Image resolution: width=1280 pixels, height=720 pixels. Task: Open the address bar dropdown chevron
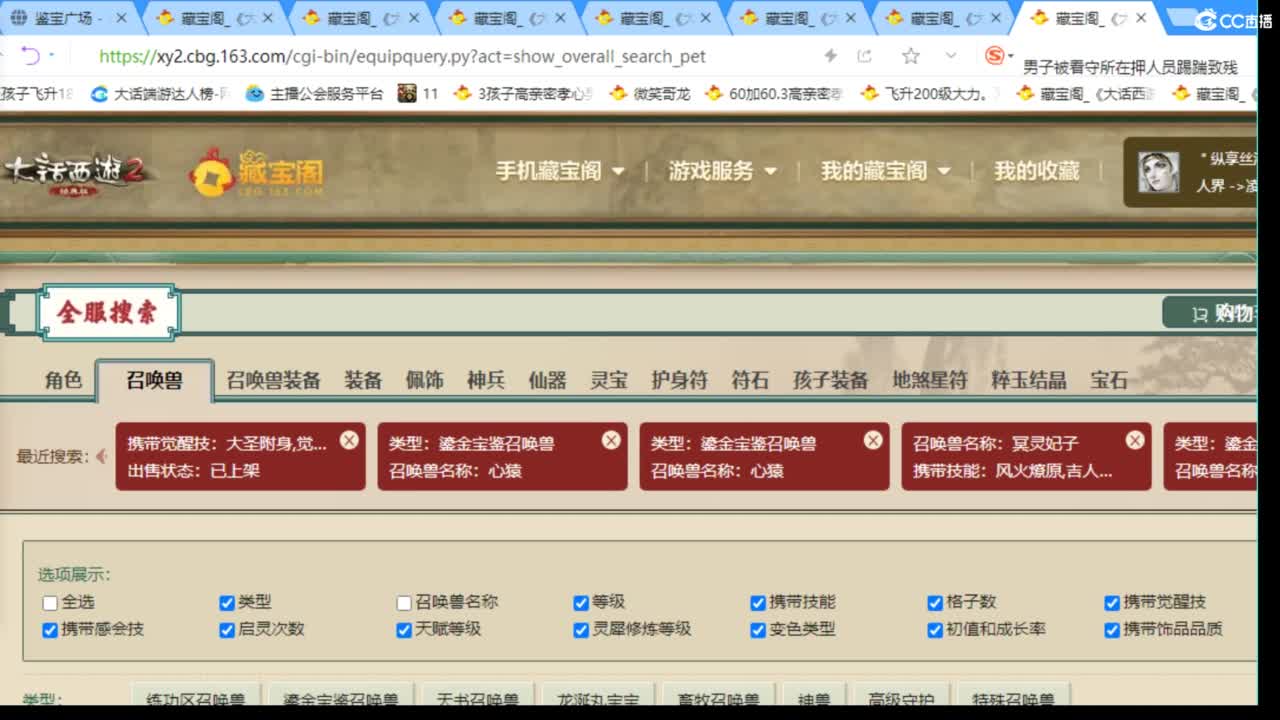[950, 56]
